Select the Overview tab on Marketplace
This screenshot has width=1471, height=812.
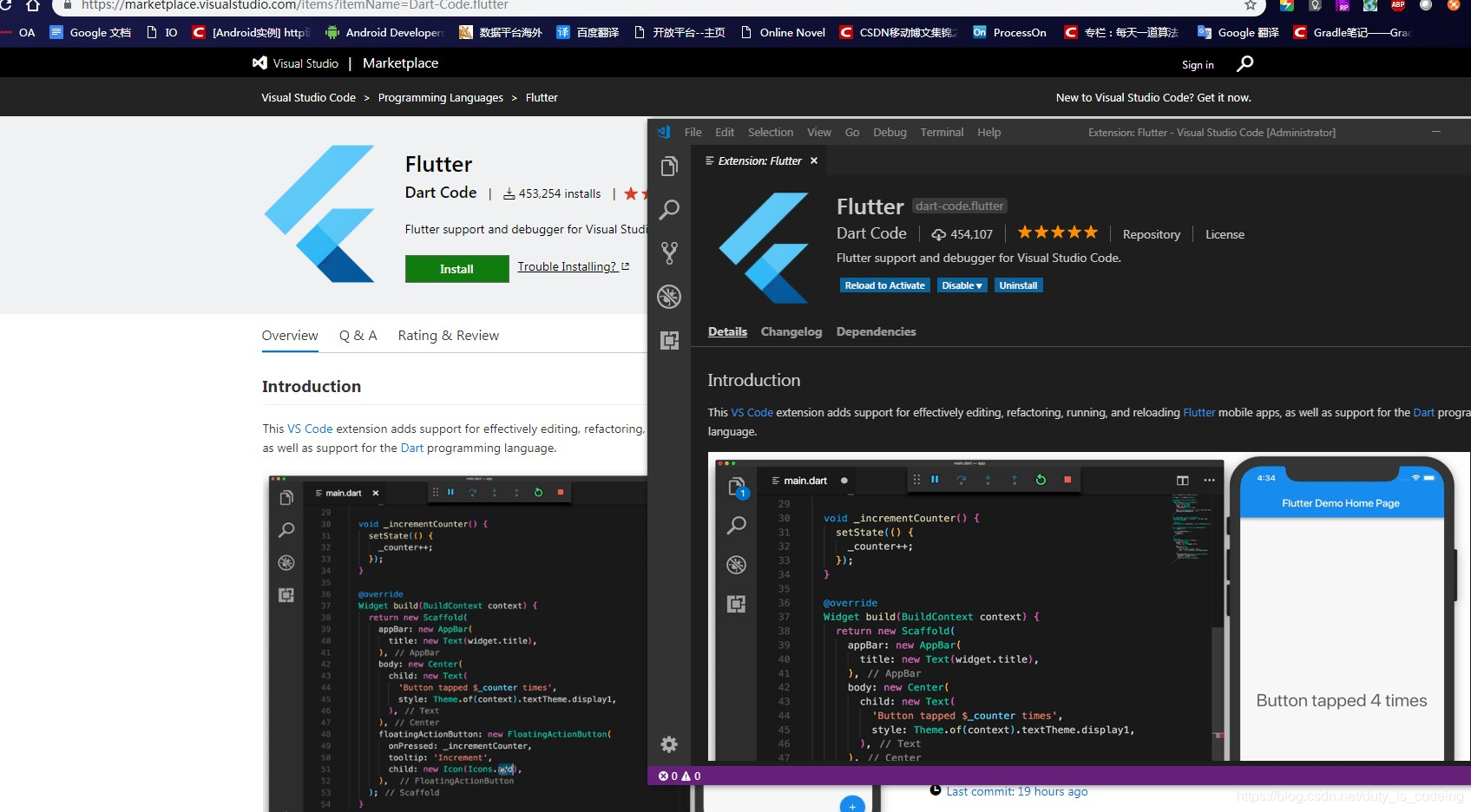coord(290,336)
